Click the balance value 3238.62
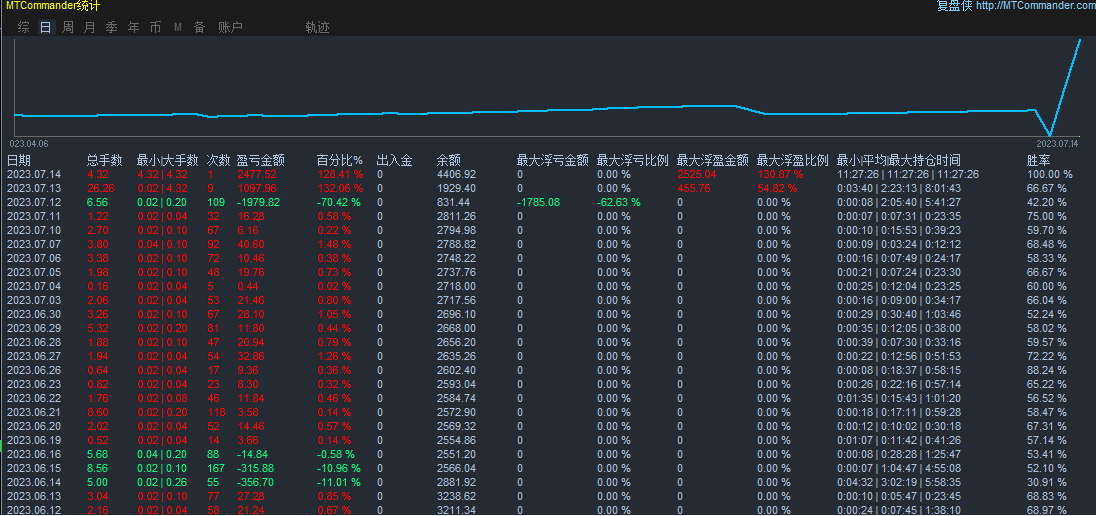Image resolution: width=1096 pixels, height=516 pixels. coord(456,496)
